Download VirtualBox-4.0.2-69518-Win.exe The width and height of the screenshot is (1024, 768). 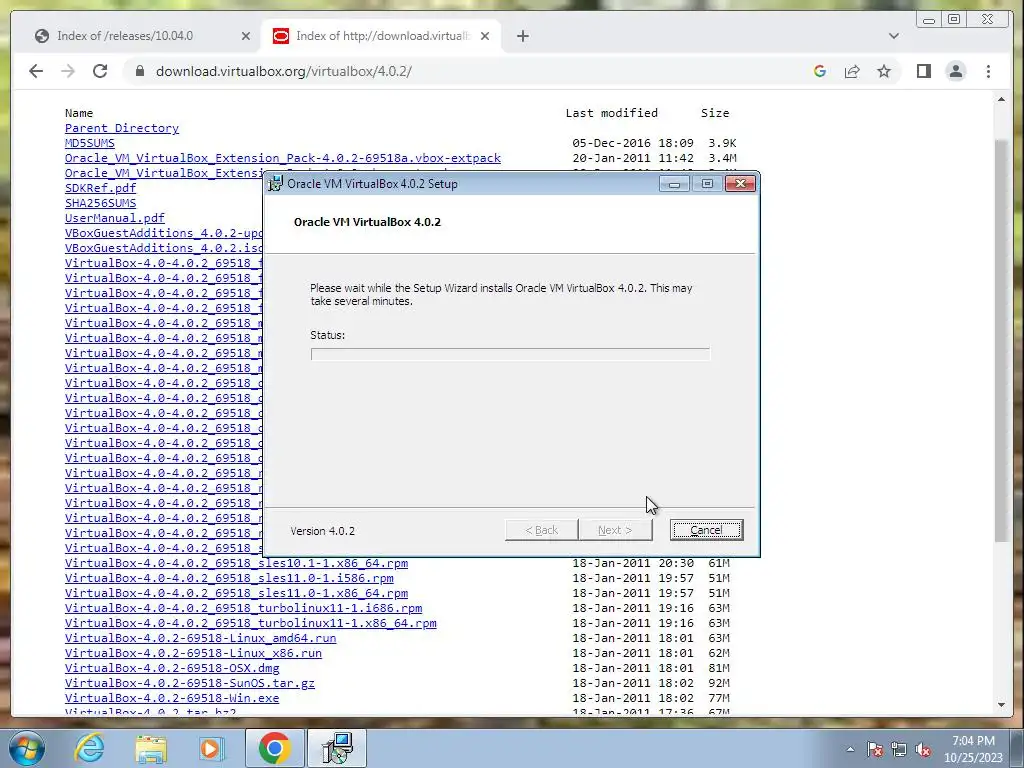pyautogui.click(x=172, y=698)
